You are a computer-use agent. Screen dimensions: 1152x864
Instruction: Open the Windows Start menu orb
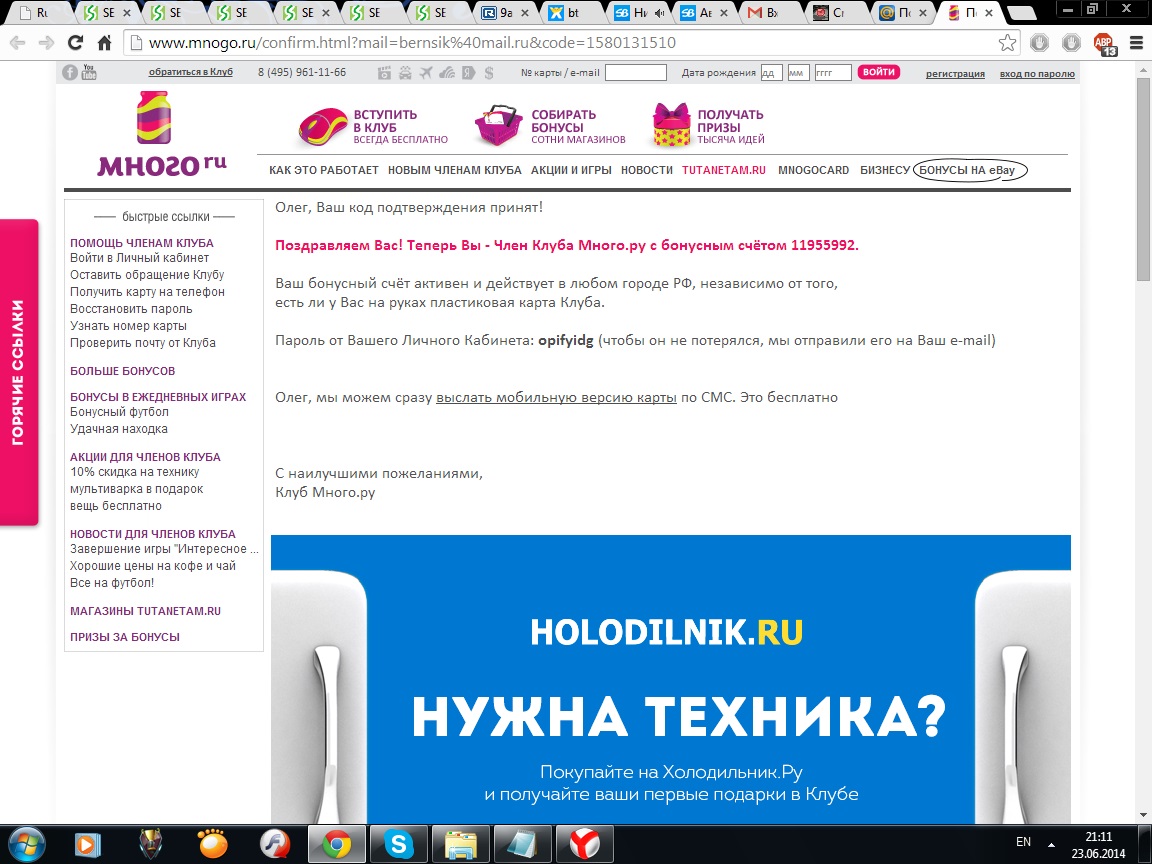point(27,844)
